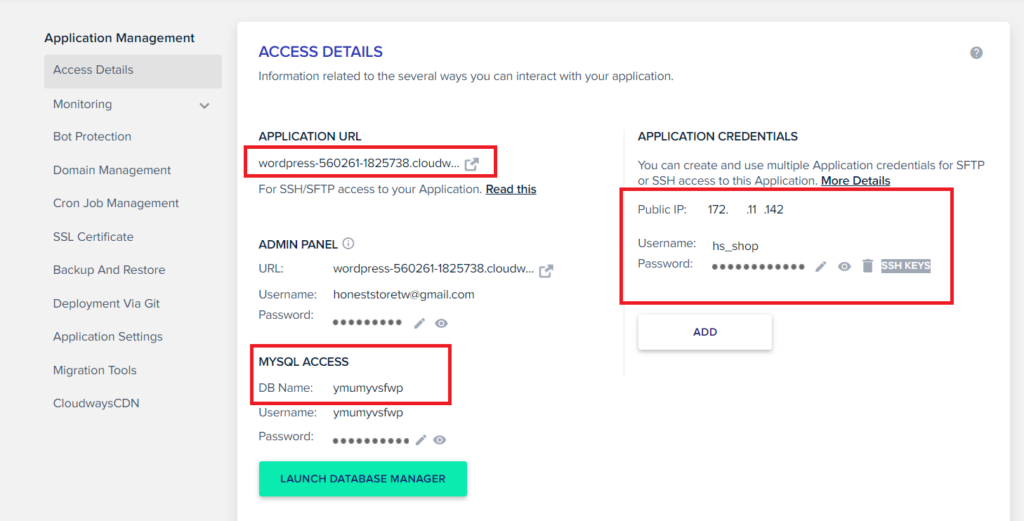This screenshot has width=1024, height=521.
Task: Open the Admin Panel URL external link icon
Action: pyautogui.click(x=546, y=270)
